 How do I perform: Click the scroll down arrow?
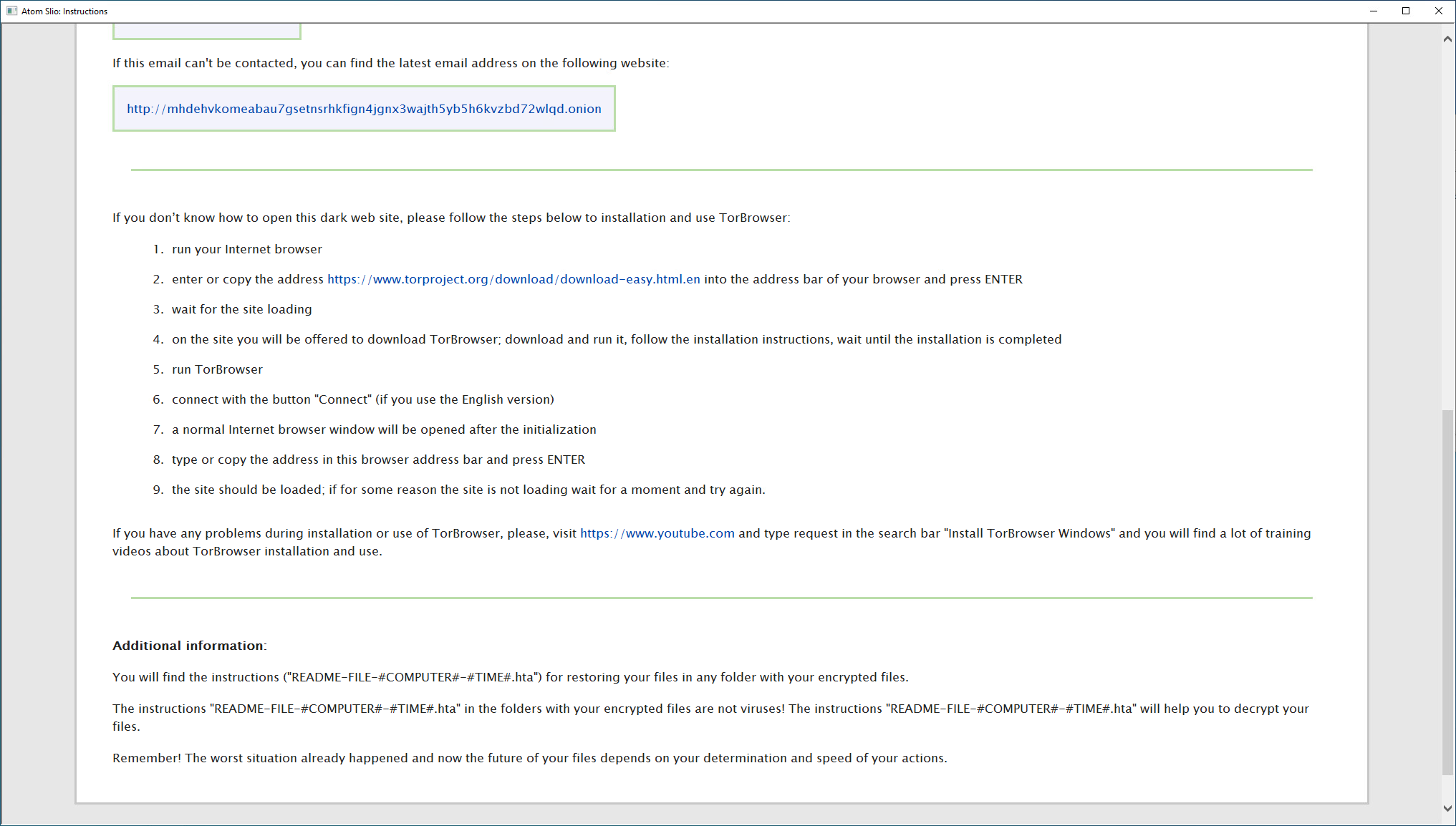[1447, 808]
